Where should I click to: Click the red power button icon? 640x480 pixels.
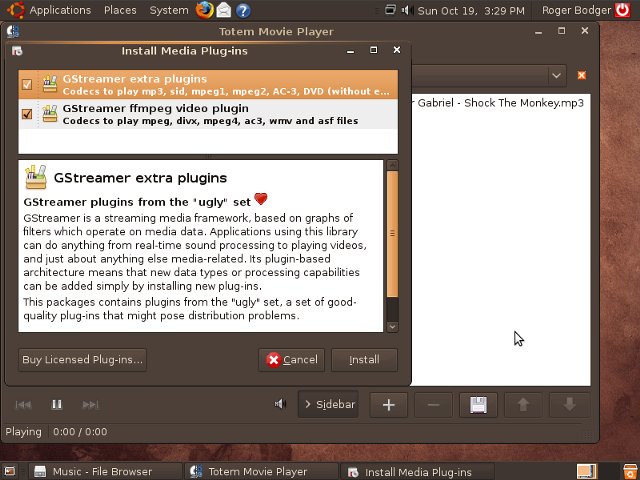(x=623, y=10)
